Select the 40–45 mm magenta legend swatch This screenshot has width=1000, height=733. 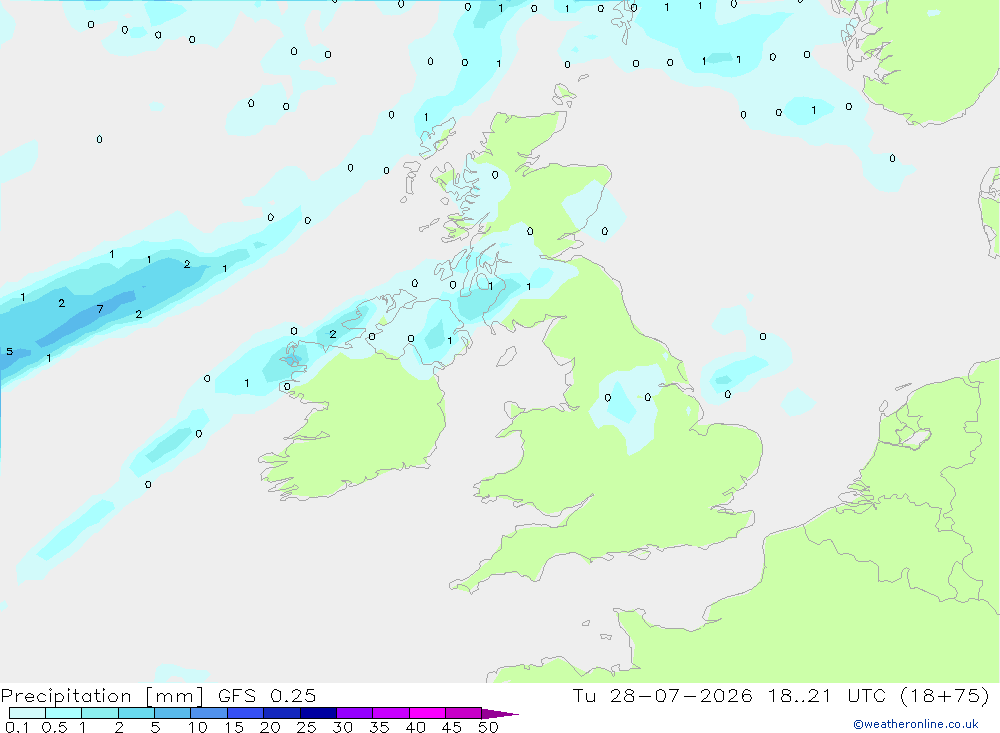pyautogui.click(x=427, y=713)
